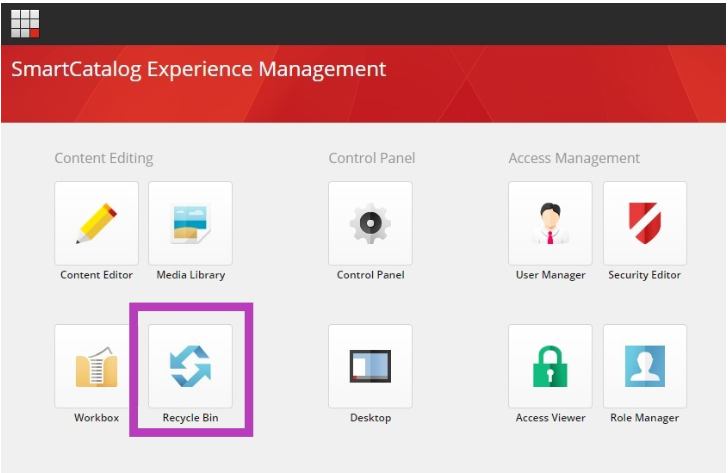Click the 'Workbox' text label

pos(97,418)
